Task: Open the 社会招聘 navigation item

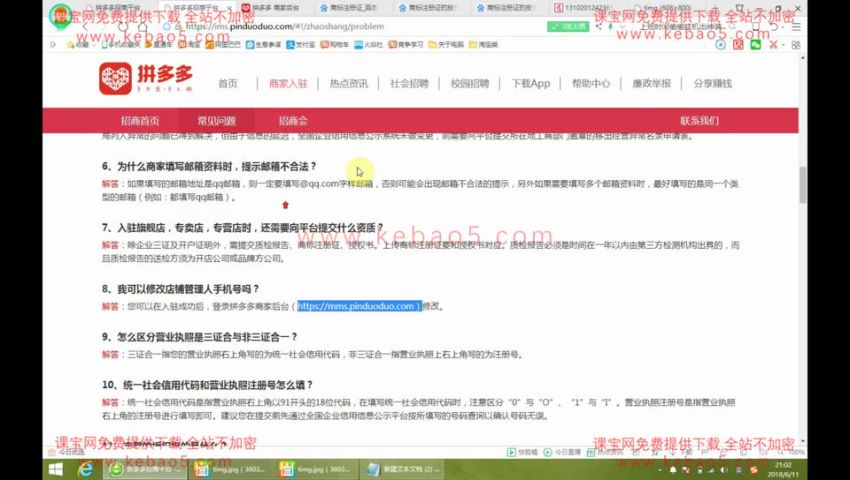Action: pyautogui.click(x=409, y=84)
